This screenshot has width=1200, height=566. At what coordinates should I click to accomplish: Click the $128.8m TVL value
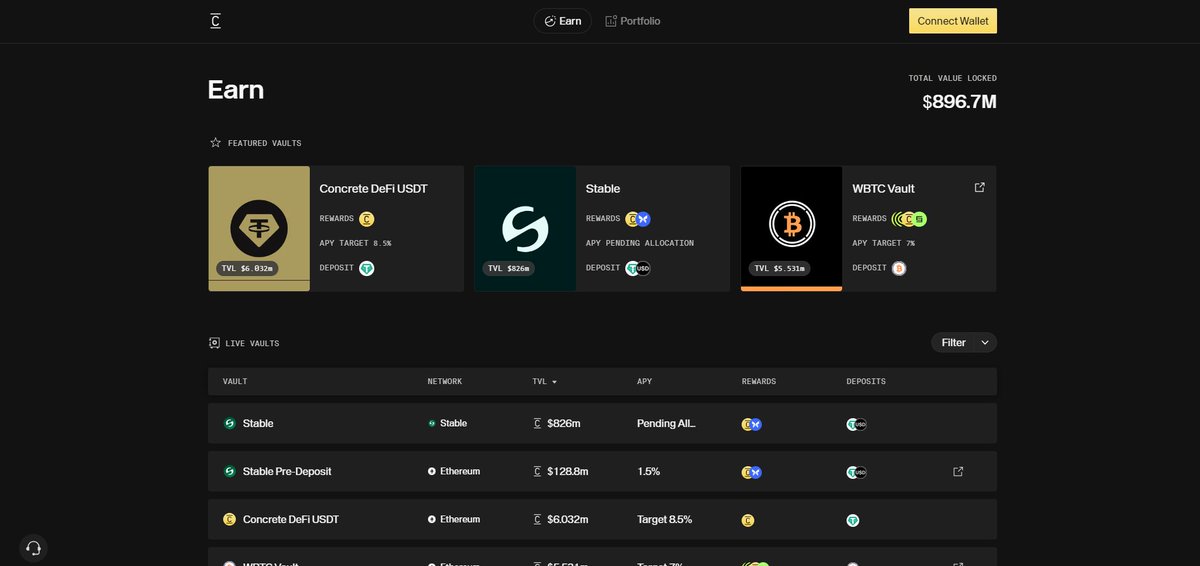568,471
